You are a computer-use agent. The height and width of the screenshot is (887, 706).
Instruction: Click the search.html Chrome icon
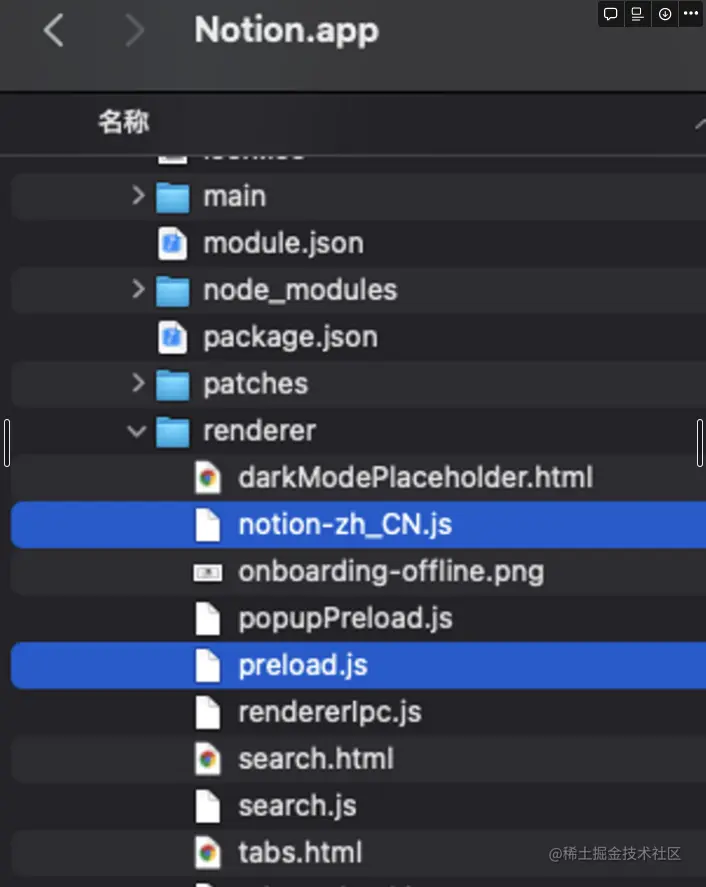[x=208, y=759]
